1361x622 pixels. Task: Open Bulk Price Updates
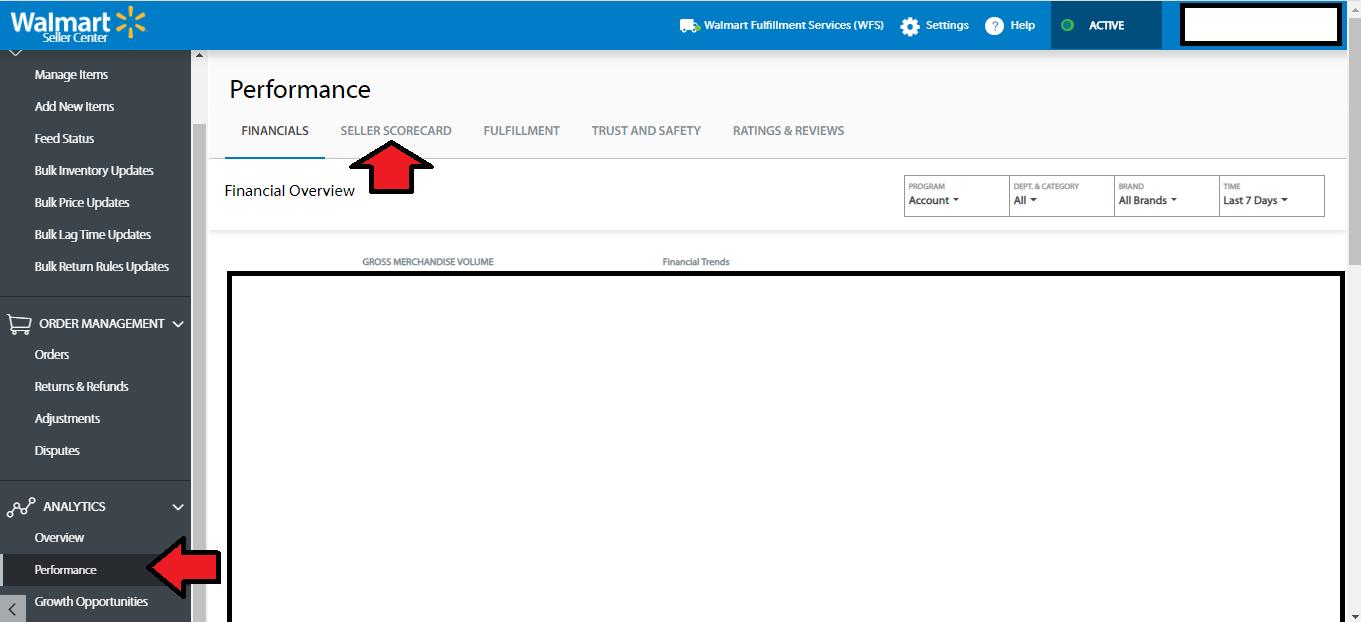click(82, 203)
